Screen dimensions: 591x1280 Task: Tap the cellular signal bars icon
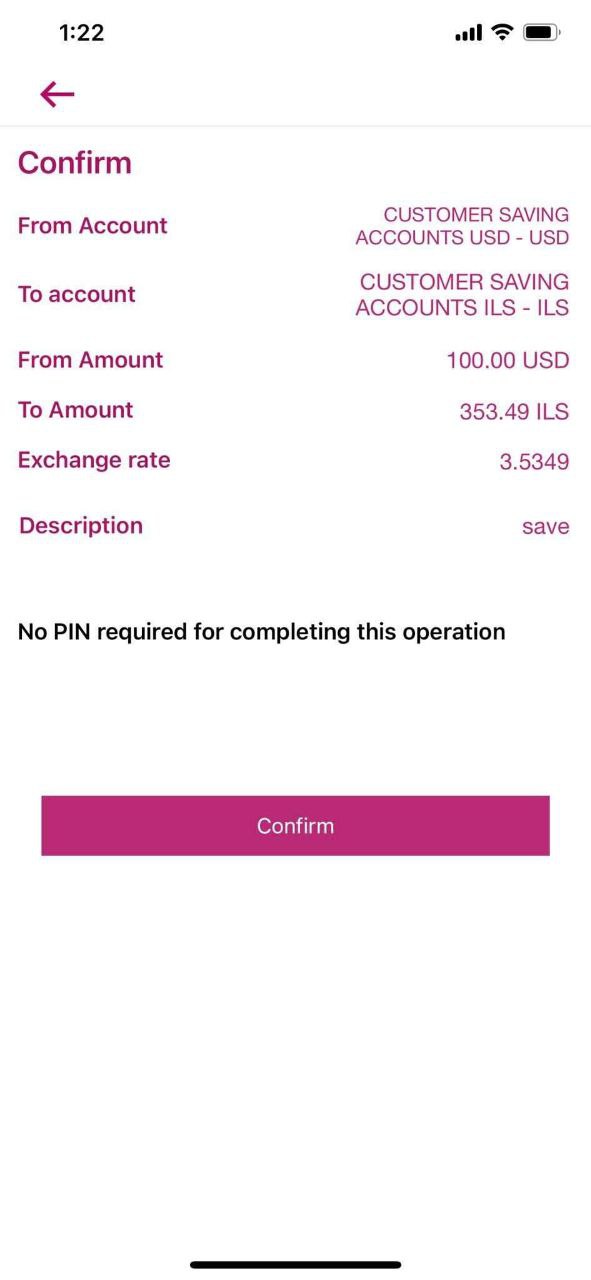click(x=468, y=34)
